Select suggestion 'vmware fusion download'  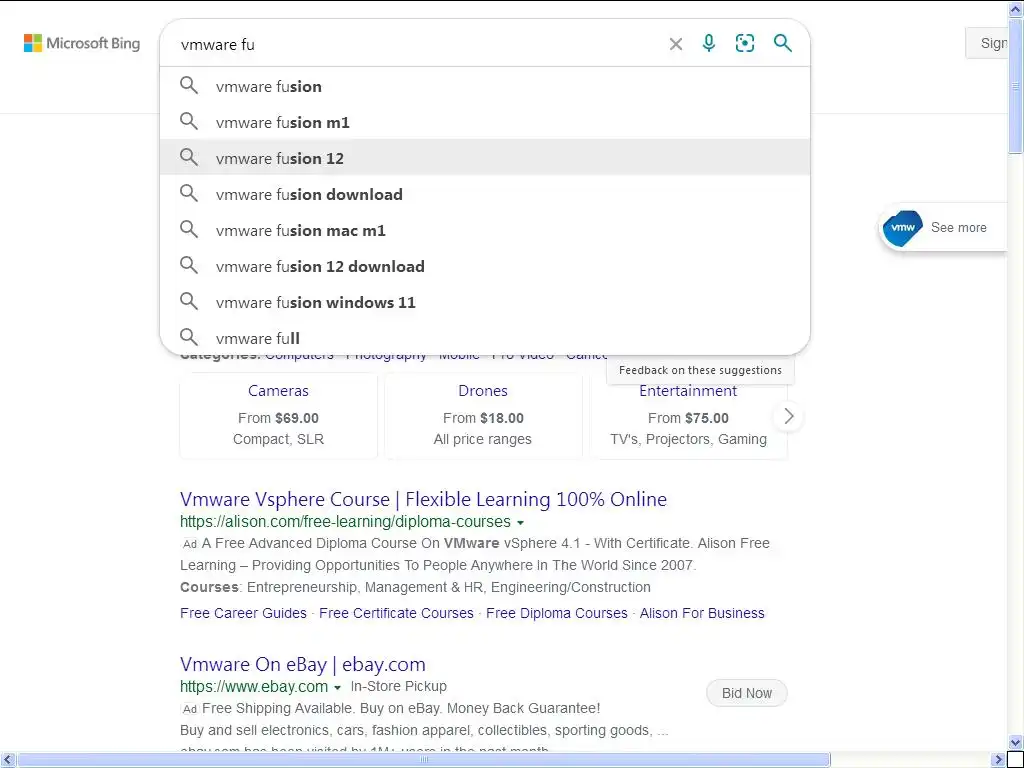[x=485, y=194]
